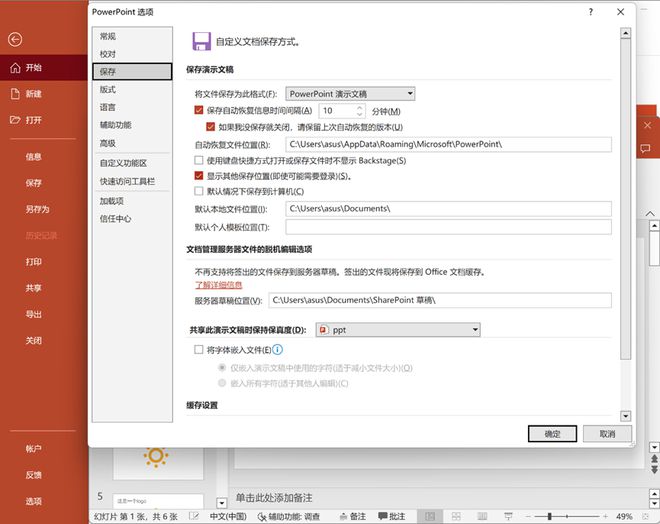Image resolution: width=660 pixels, height=524 pixels.
Task: Click the back arrow in the backstage sidebar
Action: 15,40
